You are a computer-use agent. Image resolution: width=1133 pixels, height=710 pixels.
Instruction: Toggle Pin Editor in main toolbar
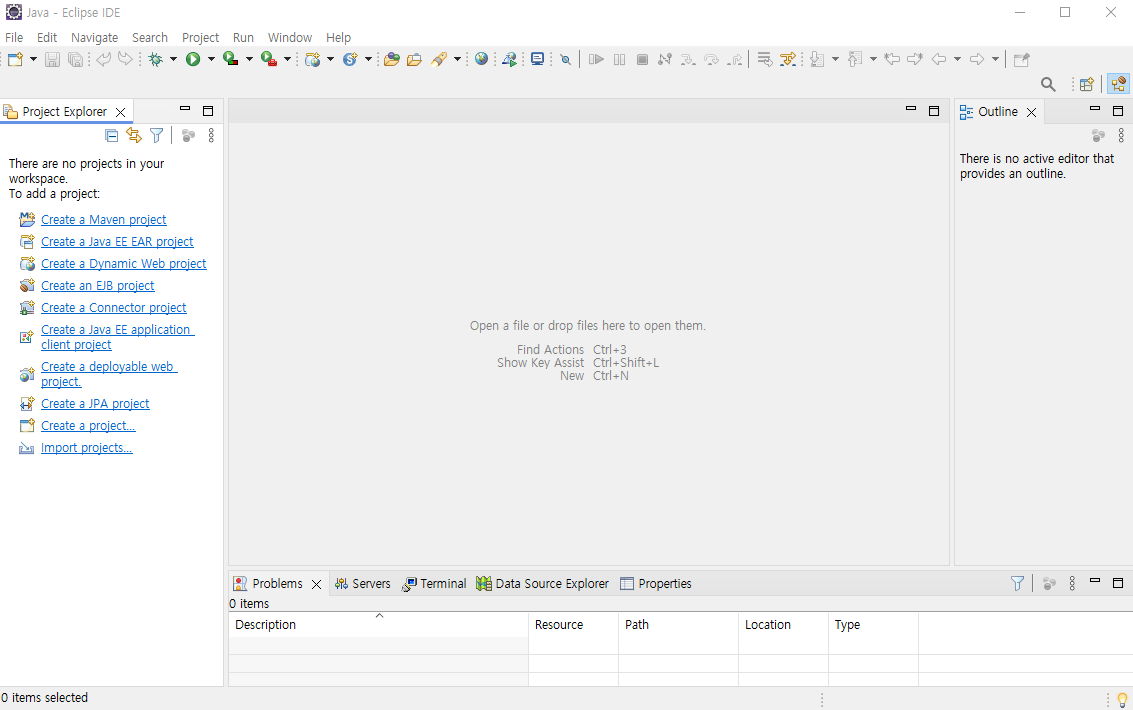coord(1021,59)
